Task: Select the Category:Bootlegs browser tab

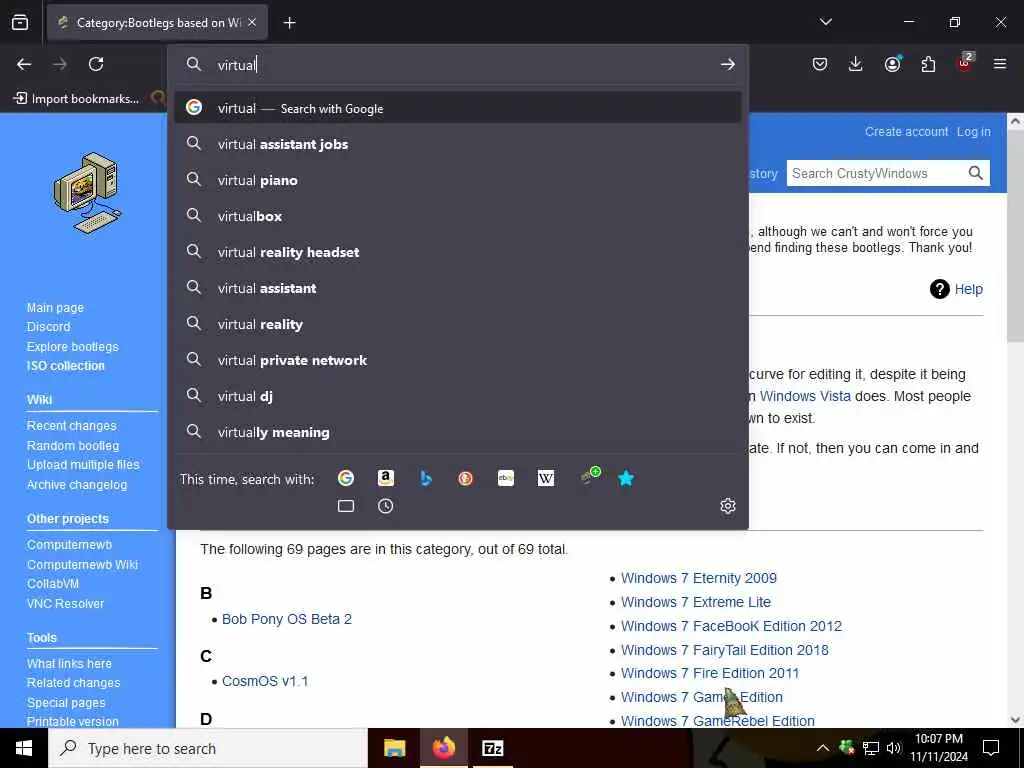Action: [157, 22]
